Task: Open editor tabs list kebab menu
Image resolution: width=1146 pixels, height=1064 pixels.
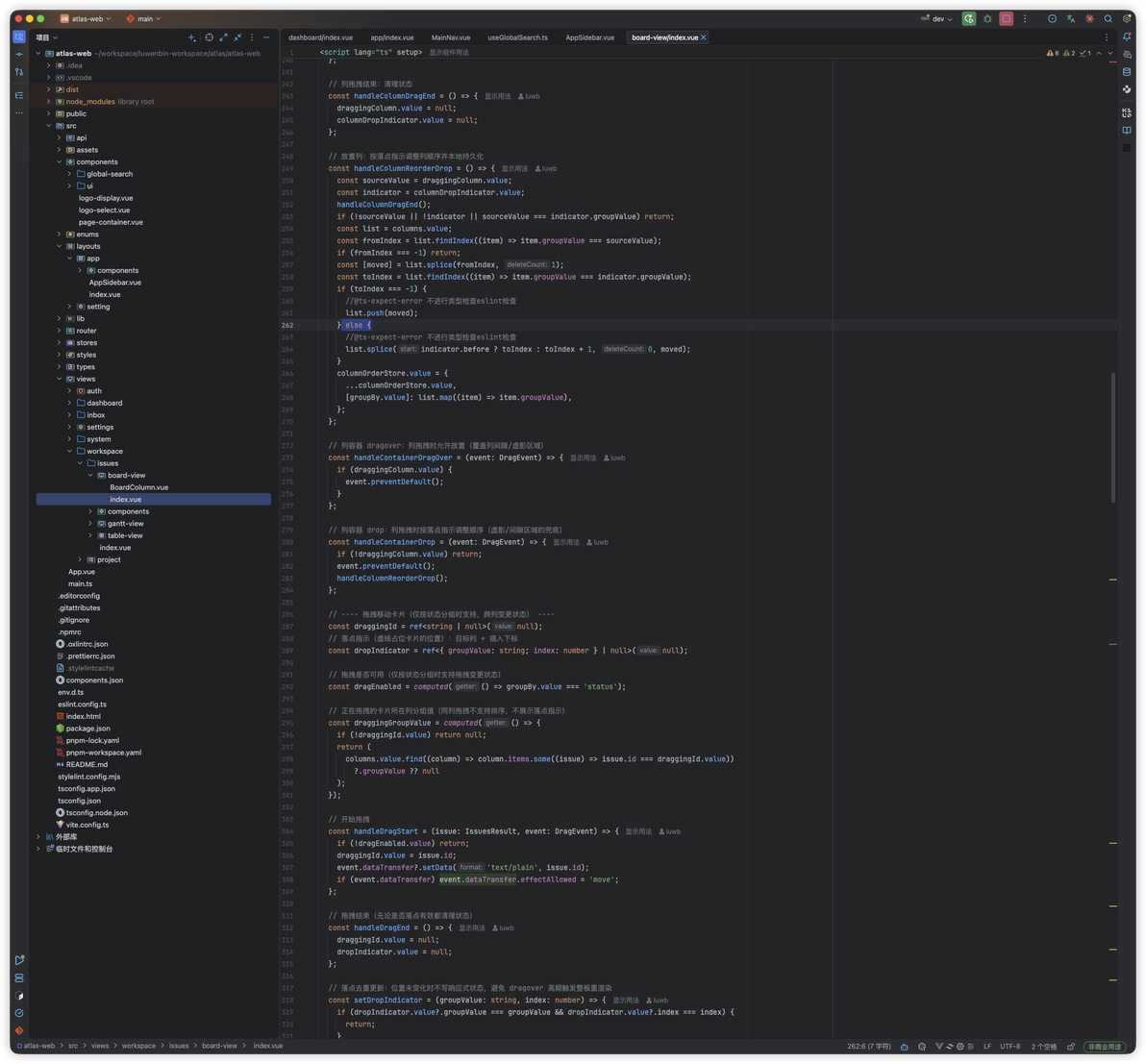Action: coord(1106,37)
